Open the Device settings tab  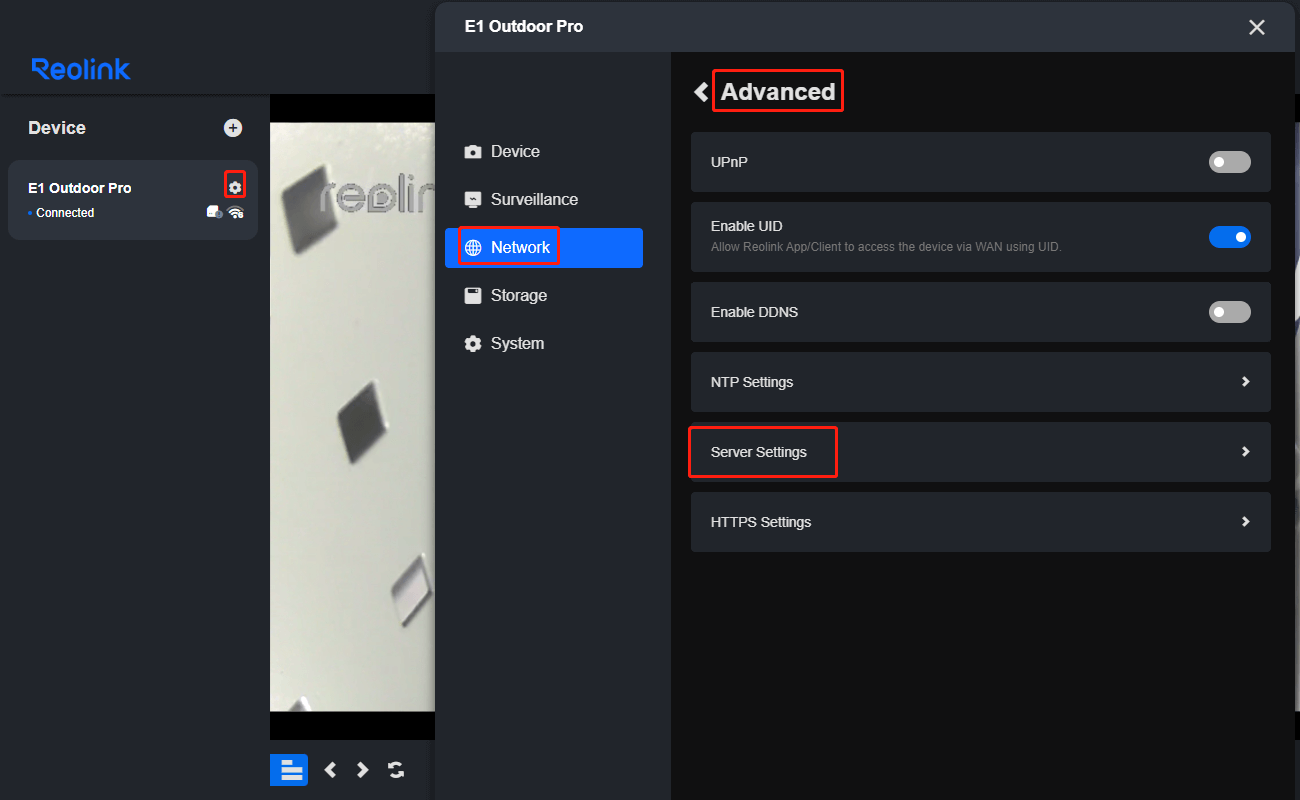pos(544,152)
